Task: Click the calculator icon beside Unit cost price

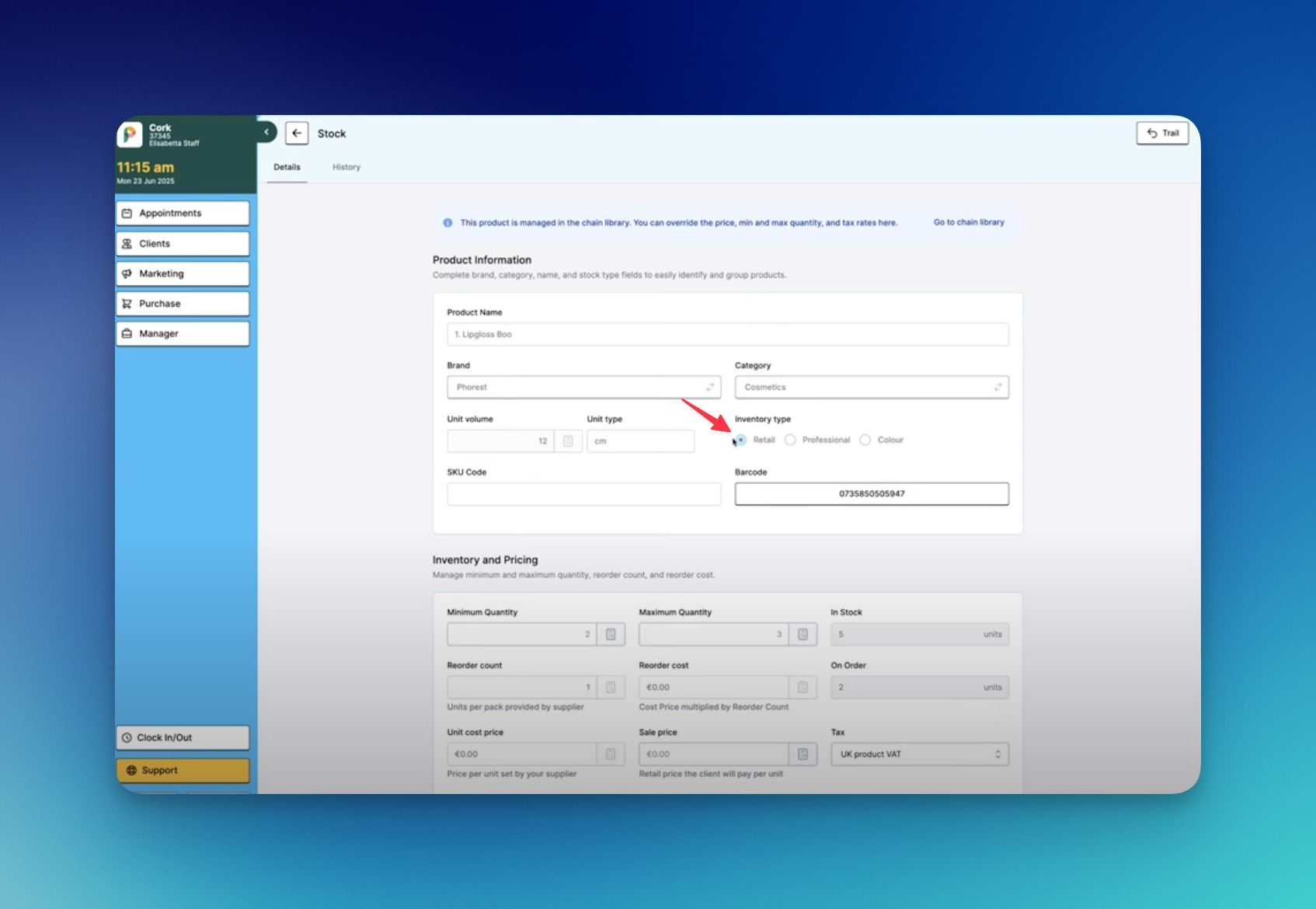Action: [x=611, y=754]
